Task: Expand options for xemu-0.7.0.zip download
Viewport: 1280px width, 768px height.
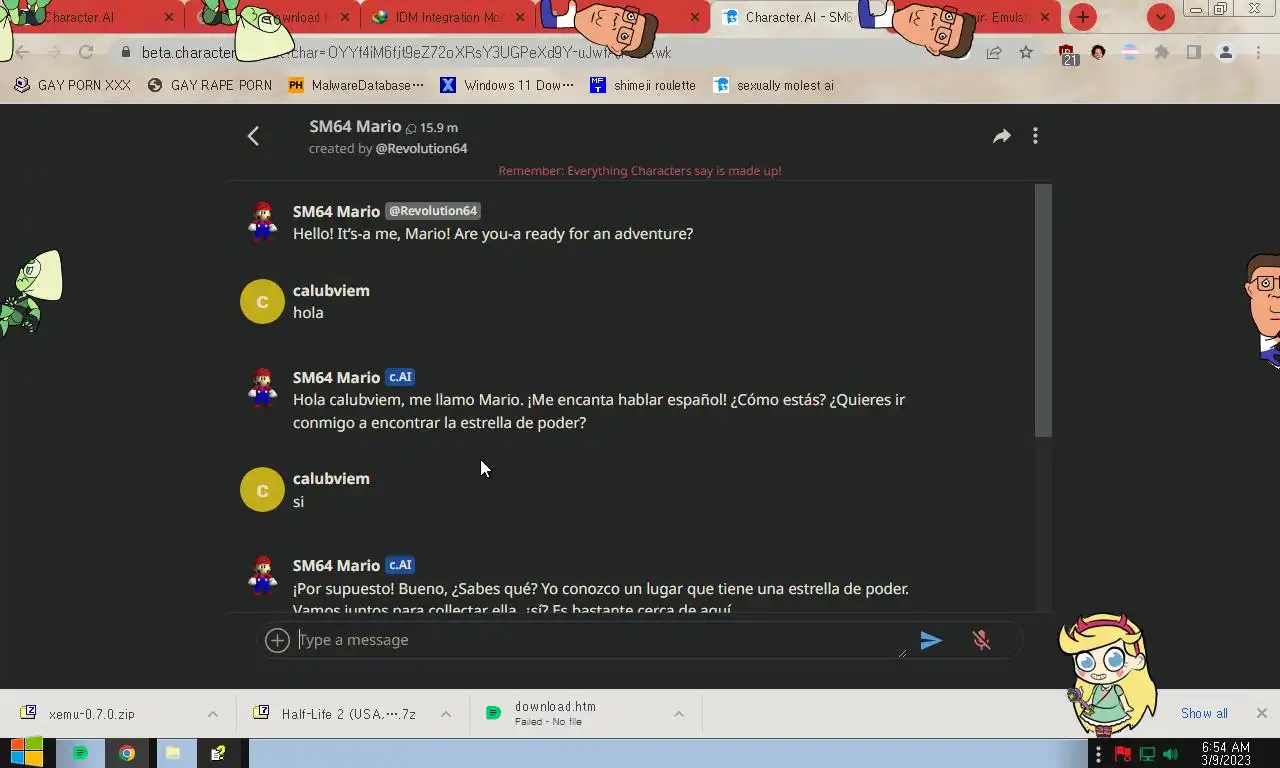Action: coord(213,714)
